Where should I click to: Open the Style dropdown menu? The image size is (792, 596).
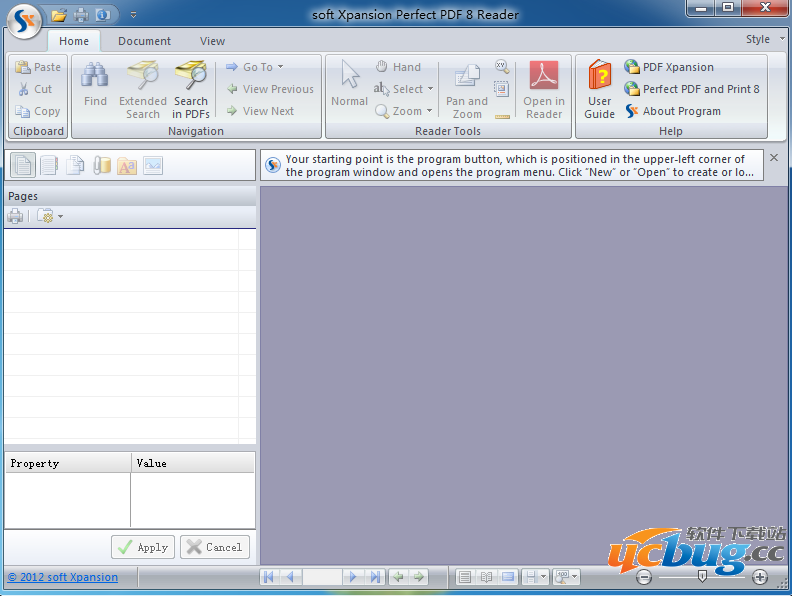click(x=765, y=39)
